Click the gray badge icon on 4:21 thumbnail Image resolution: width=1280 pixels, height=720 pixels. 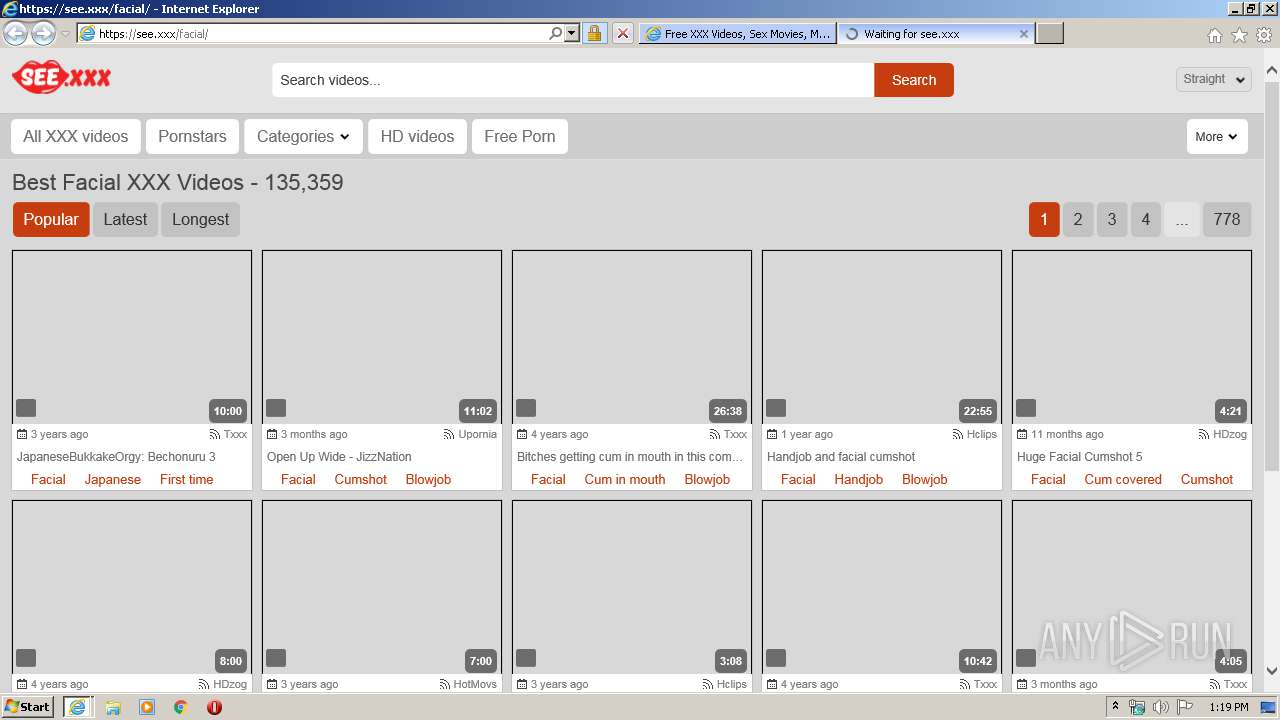1026,408
